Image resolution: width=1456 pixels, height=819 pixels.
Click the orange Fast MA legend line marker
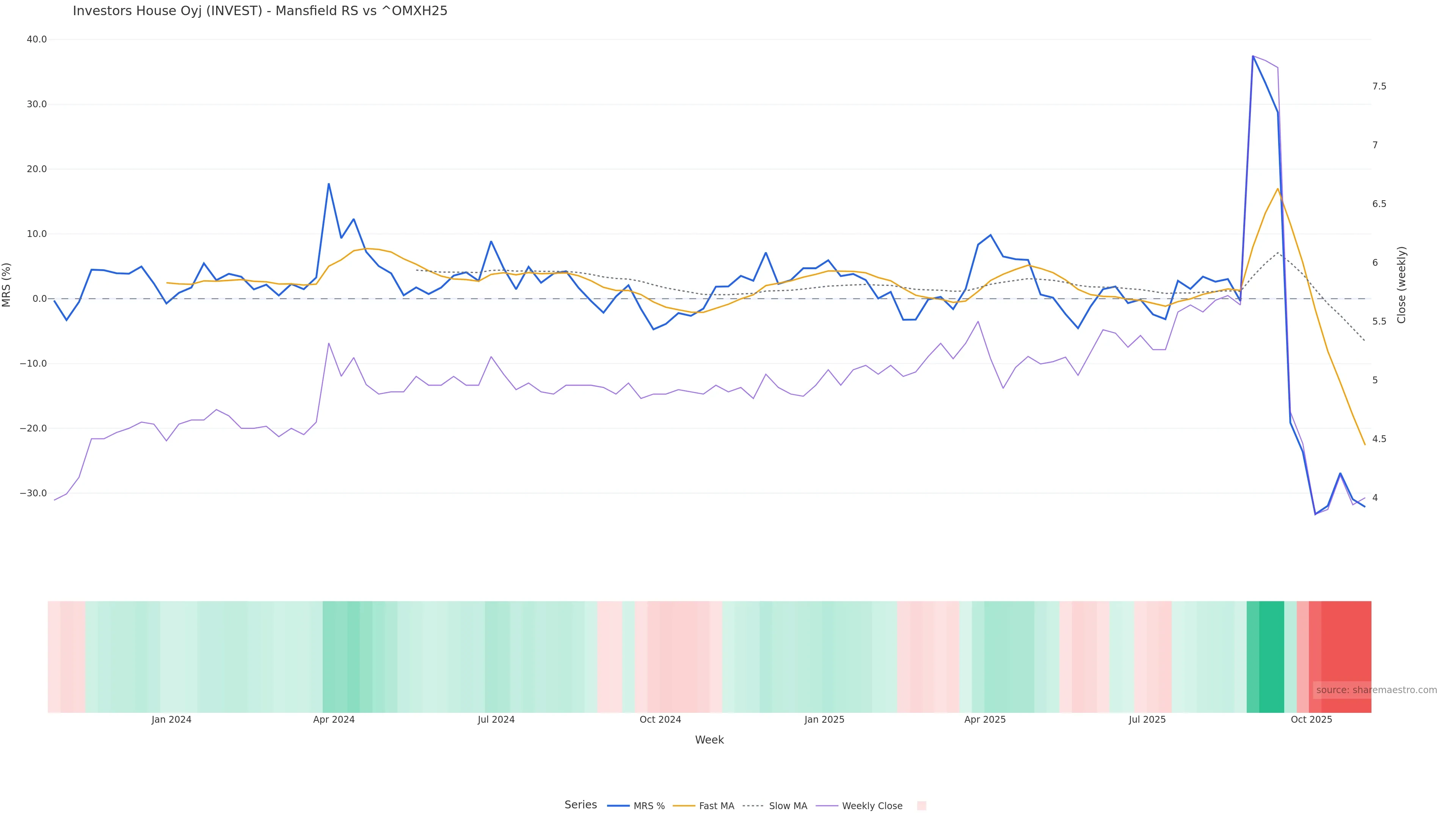[684, 806]
